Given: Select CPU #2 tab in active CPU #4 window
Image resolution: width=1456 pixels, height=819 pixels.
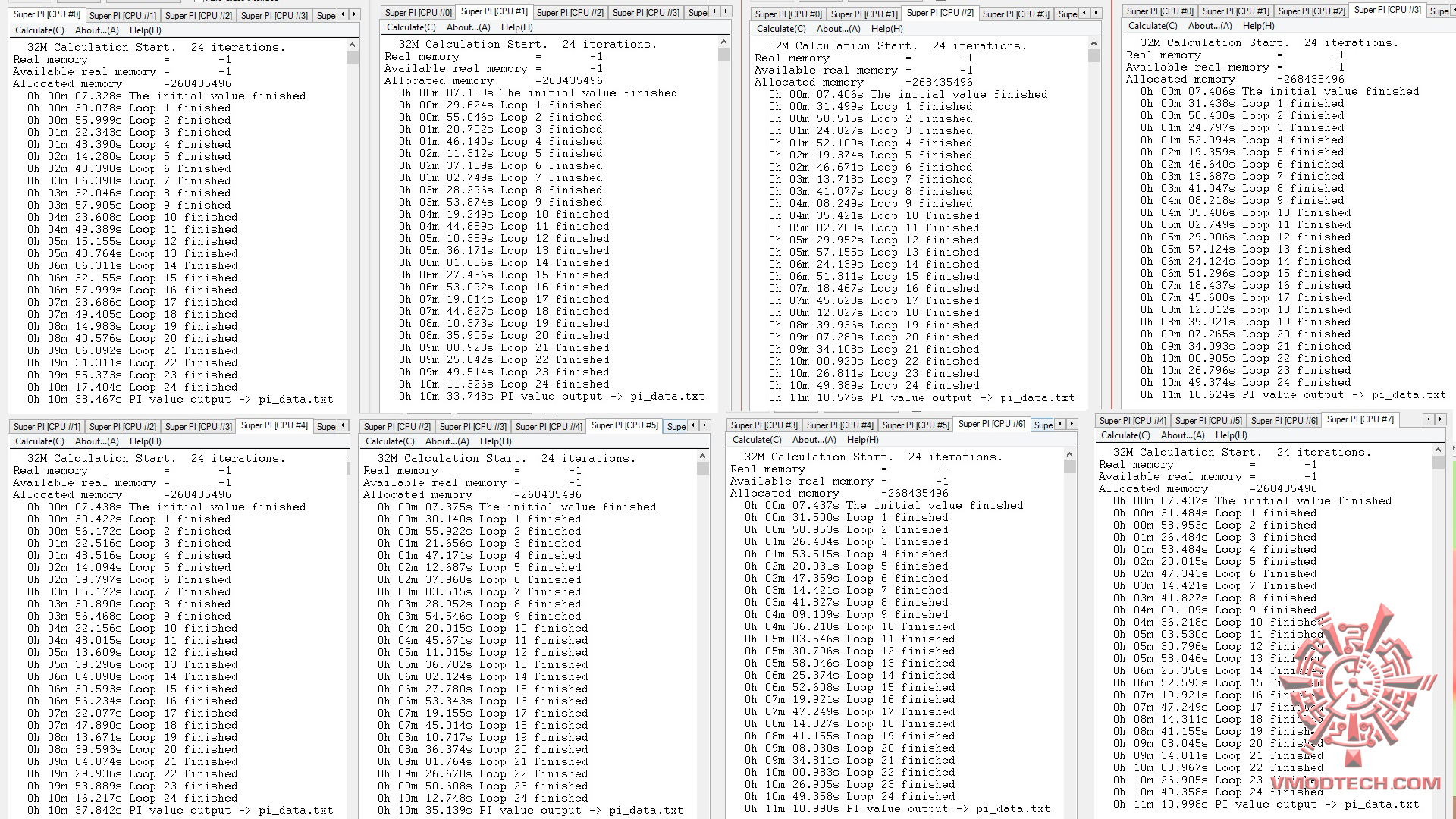Looking at the screenshot, I should click(x=122, y=427).
